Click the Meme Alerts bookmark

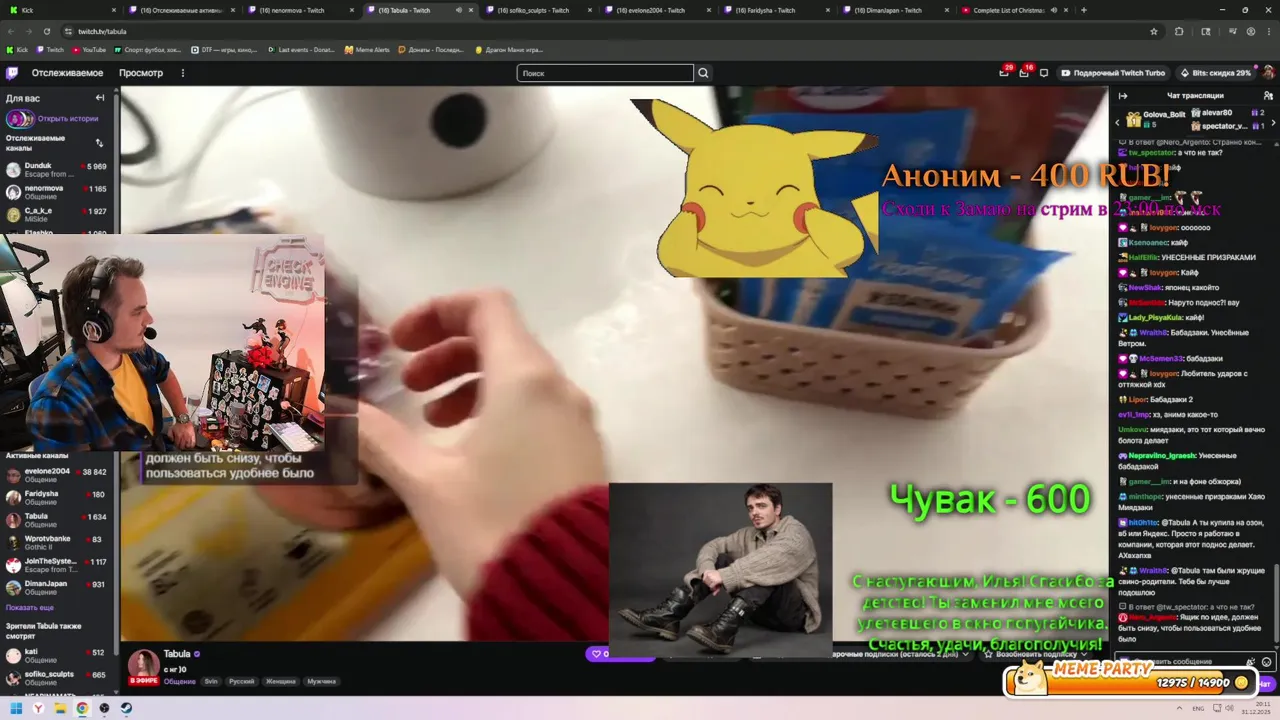point(367,49)
